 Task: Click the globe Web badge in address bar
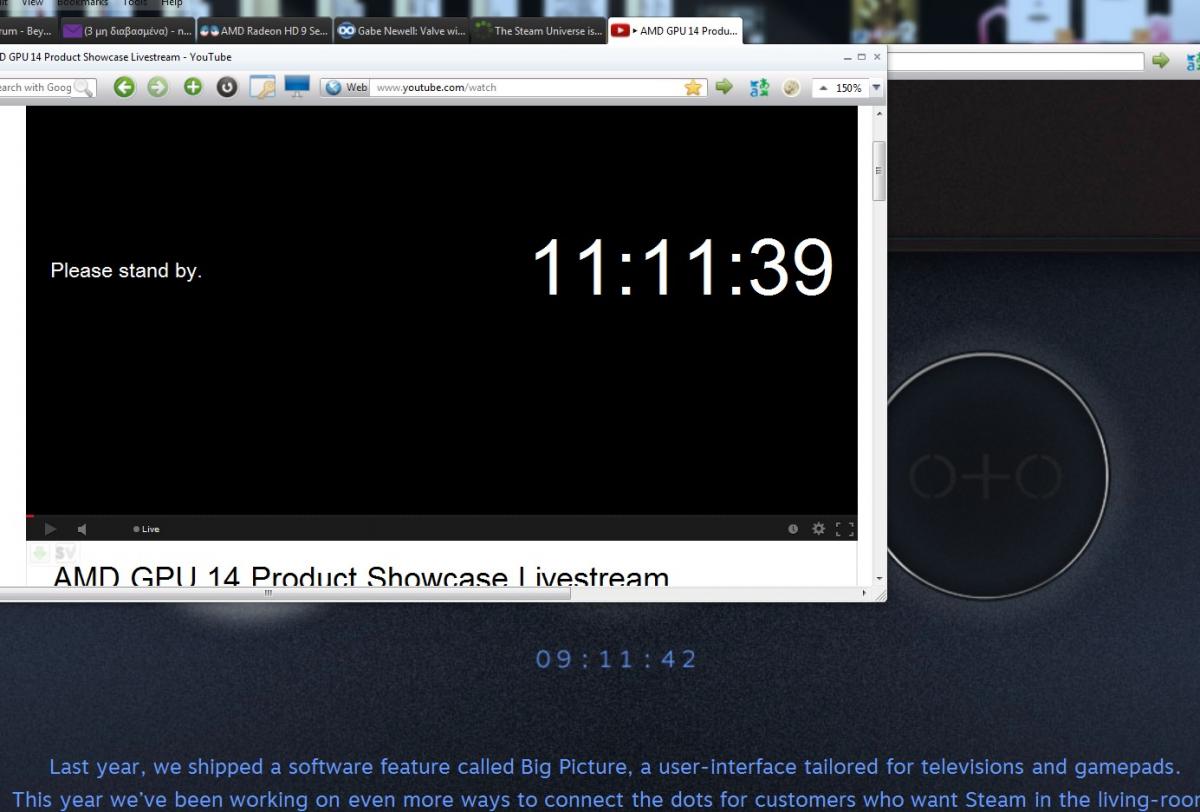(x=346, y=87)
